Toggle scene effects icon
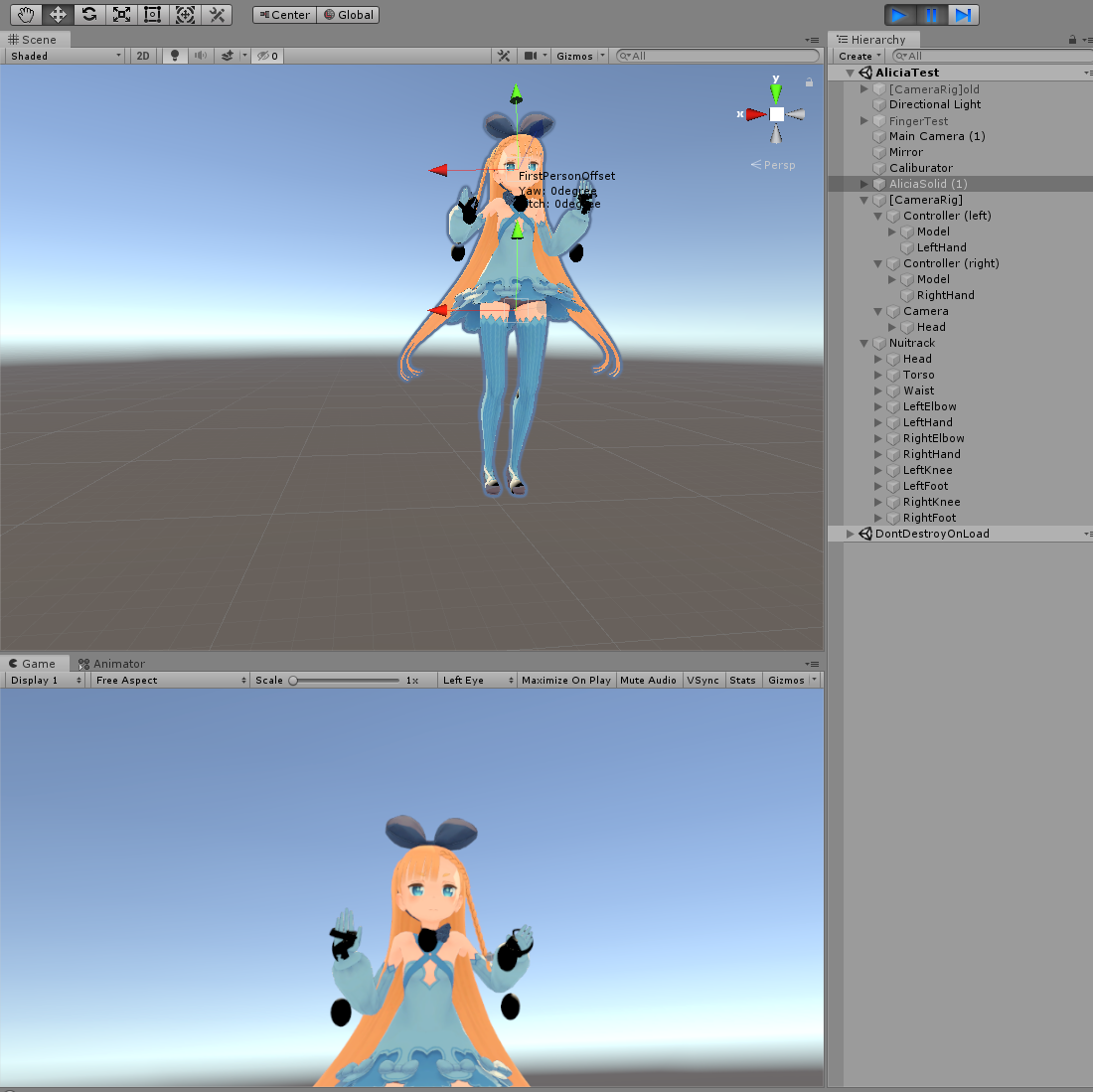 (228, 56)
